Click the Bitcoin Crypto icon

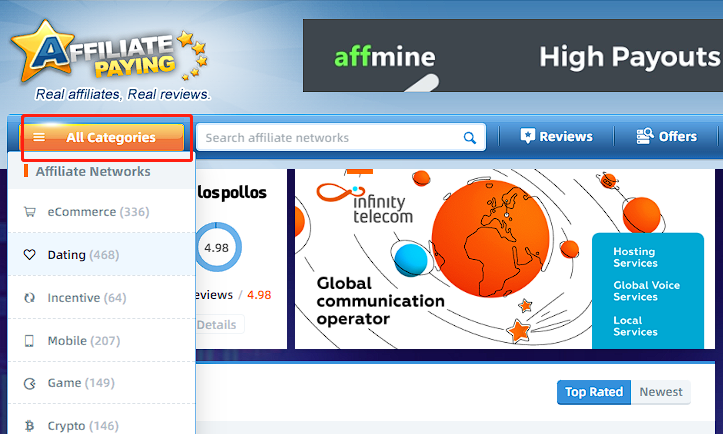click(x=30, y=426)
